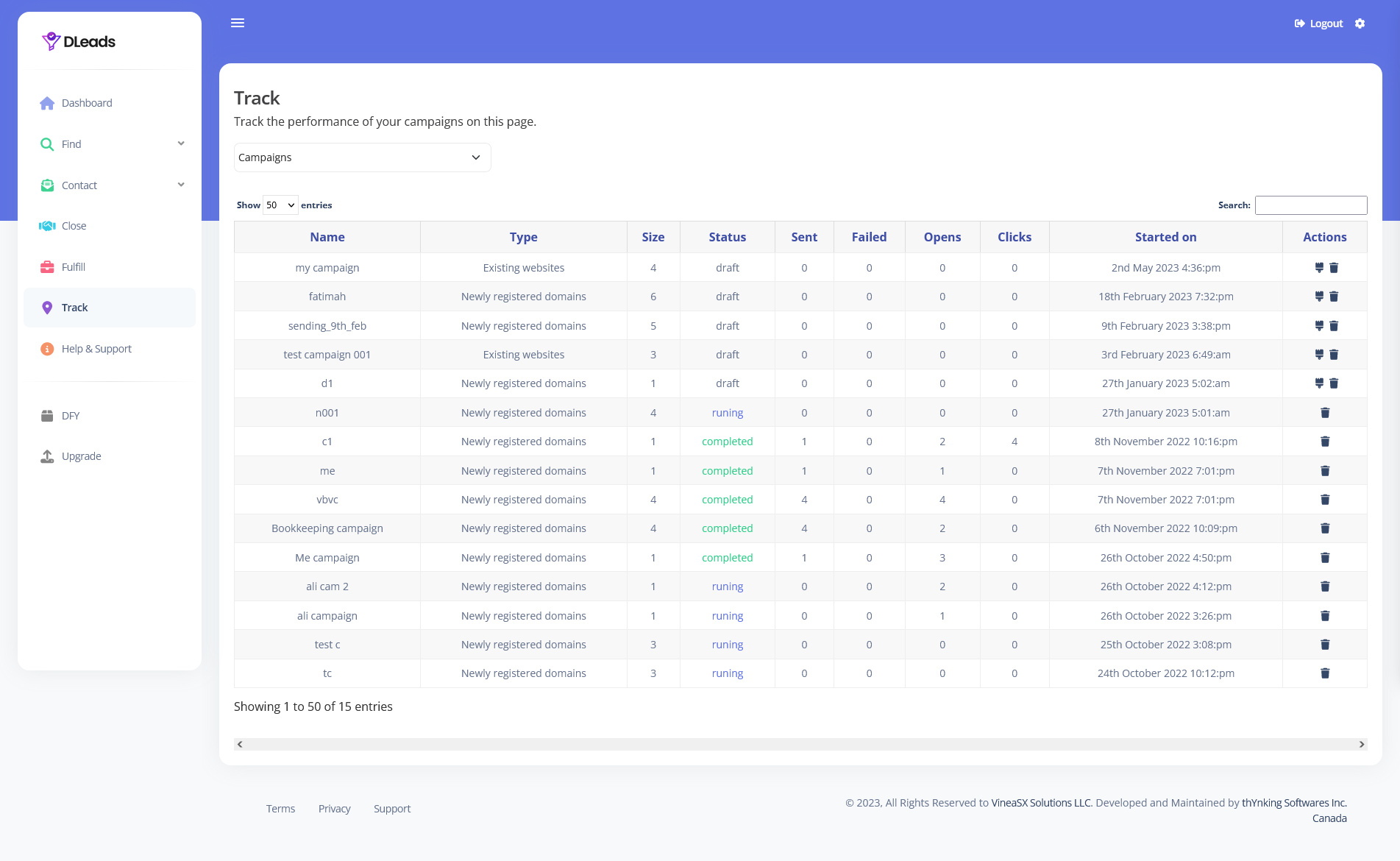The width and height of the screenshot is (1400, 861).
Task: Open settings gear icon next to Logout
Action: pyautogui.click(x=1360, y=24)
